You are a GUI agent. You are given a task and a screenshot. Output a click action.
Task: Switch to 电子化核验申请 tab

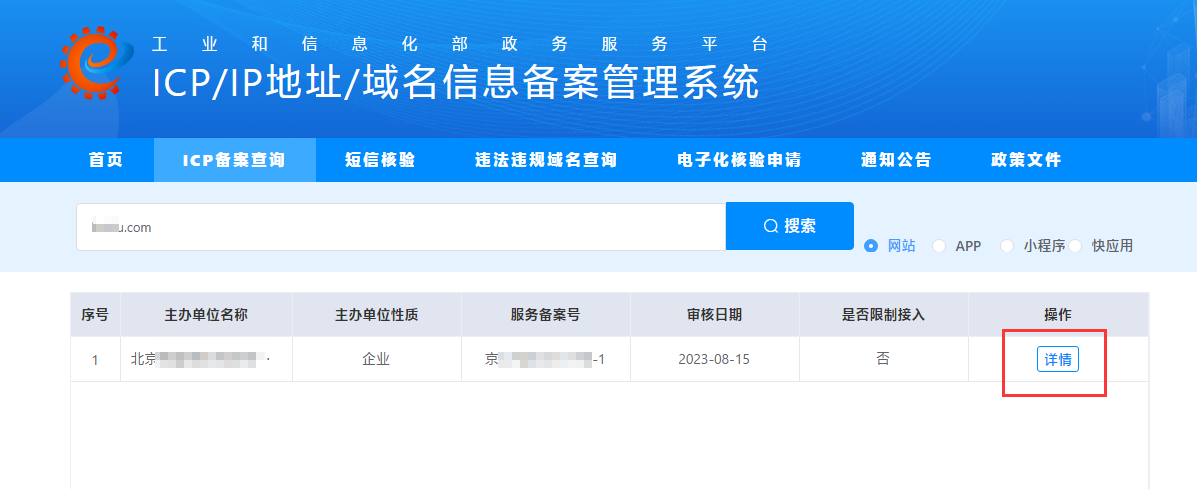[739, 160]
